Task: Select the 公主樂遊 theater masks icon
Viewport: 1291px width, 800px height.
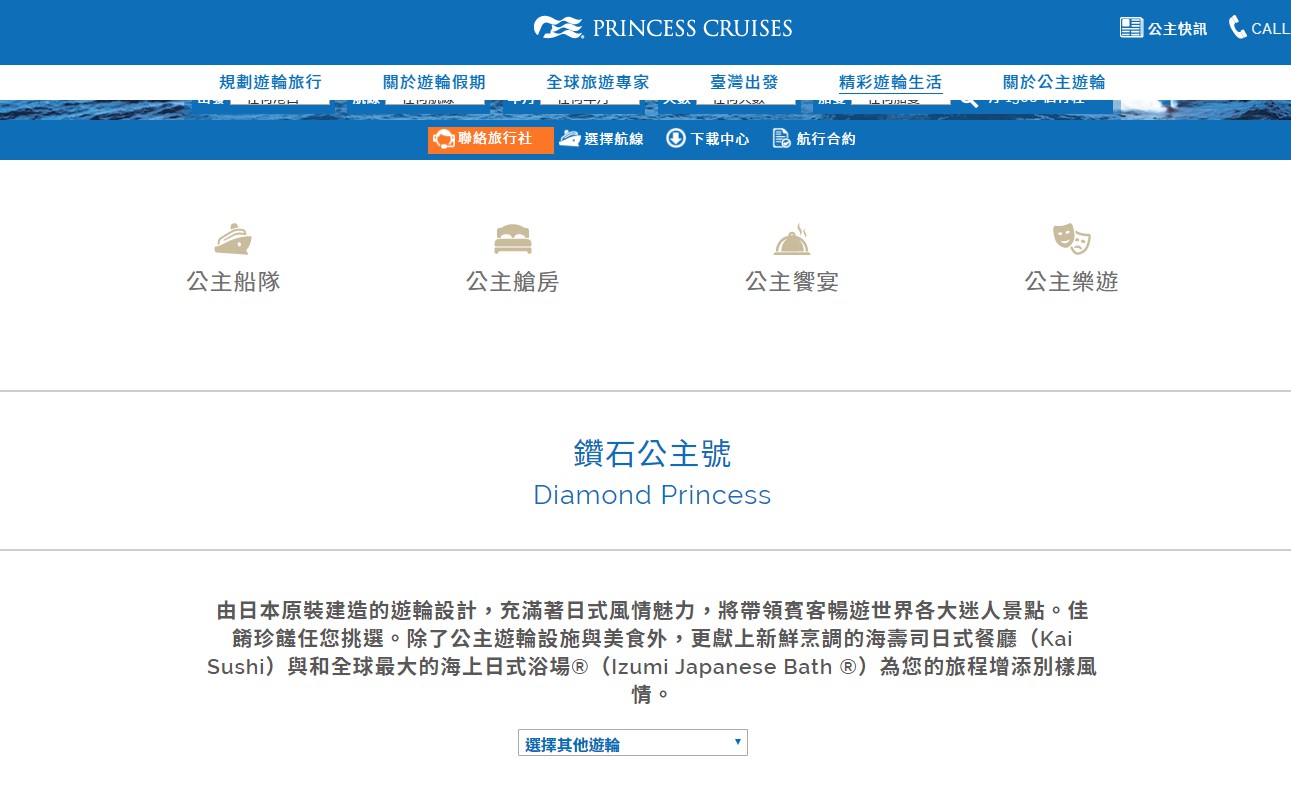Action: point(1071,239)
